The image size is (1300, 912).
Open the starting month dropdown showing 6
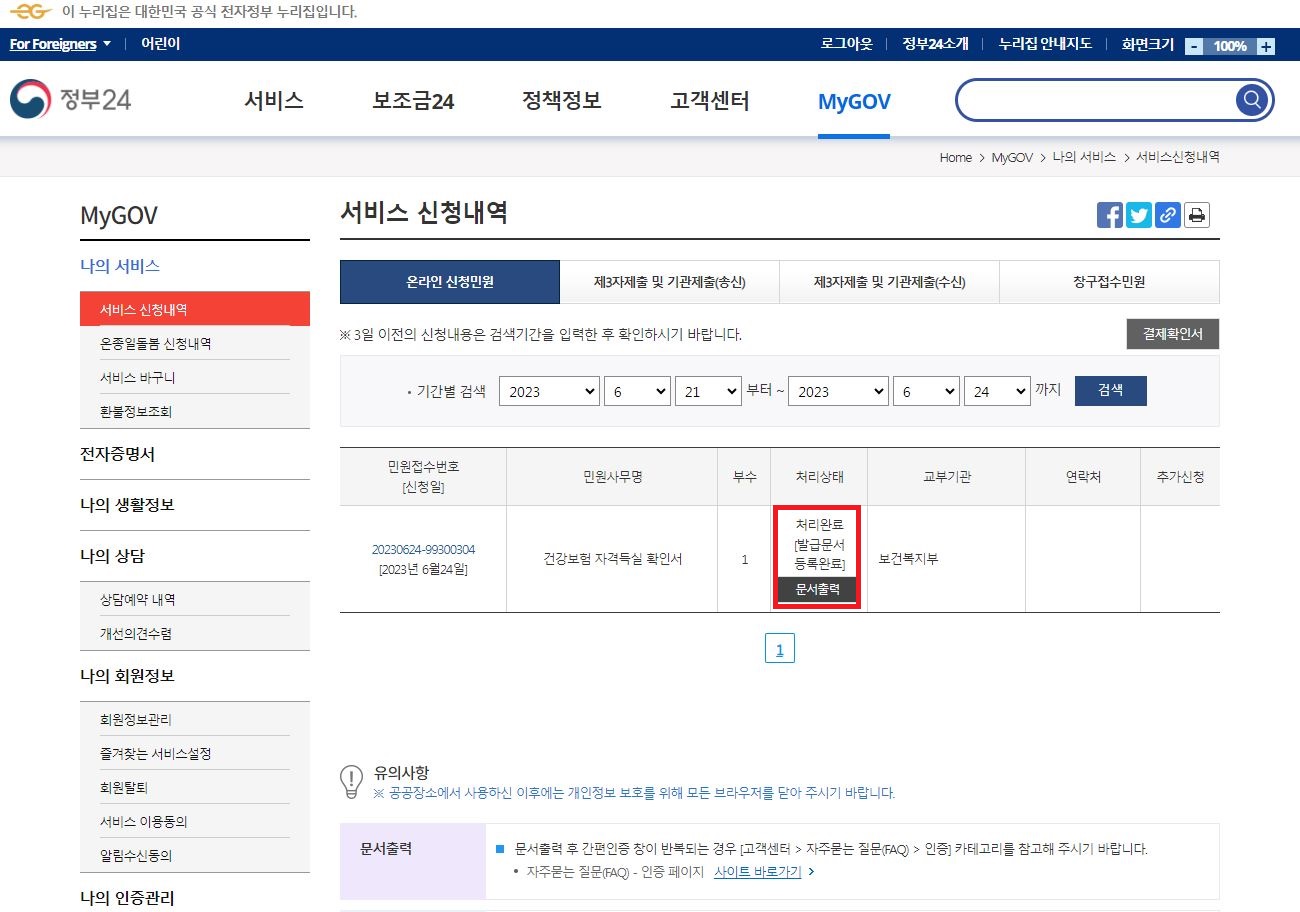(x=637, y=391)
